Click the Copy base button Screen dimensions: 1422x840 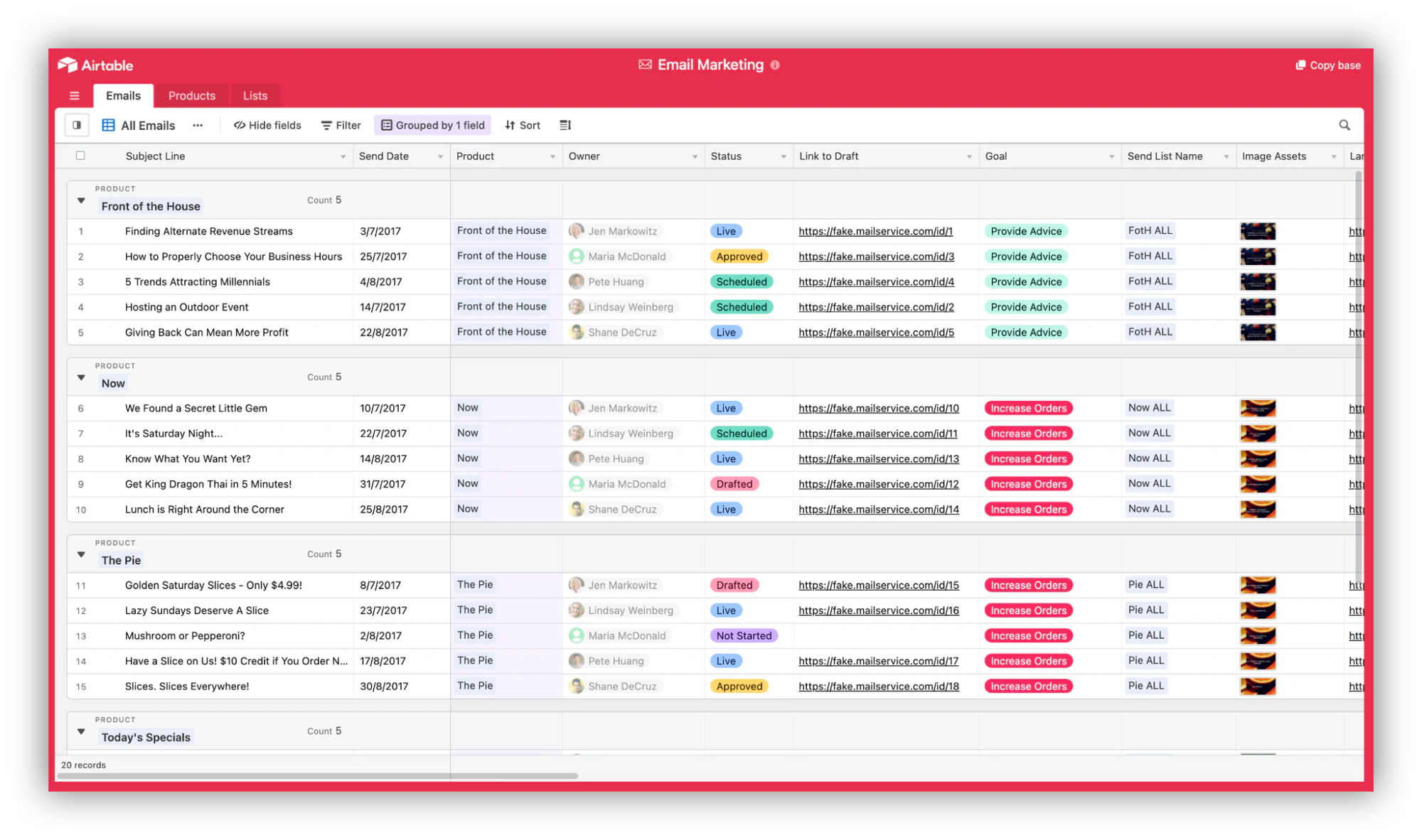coord(1327,65)
